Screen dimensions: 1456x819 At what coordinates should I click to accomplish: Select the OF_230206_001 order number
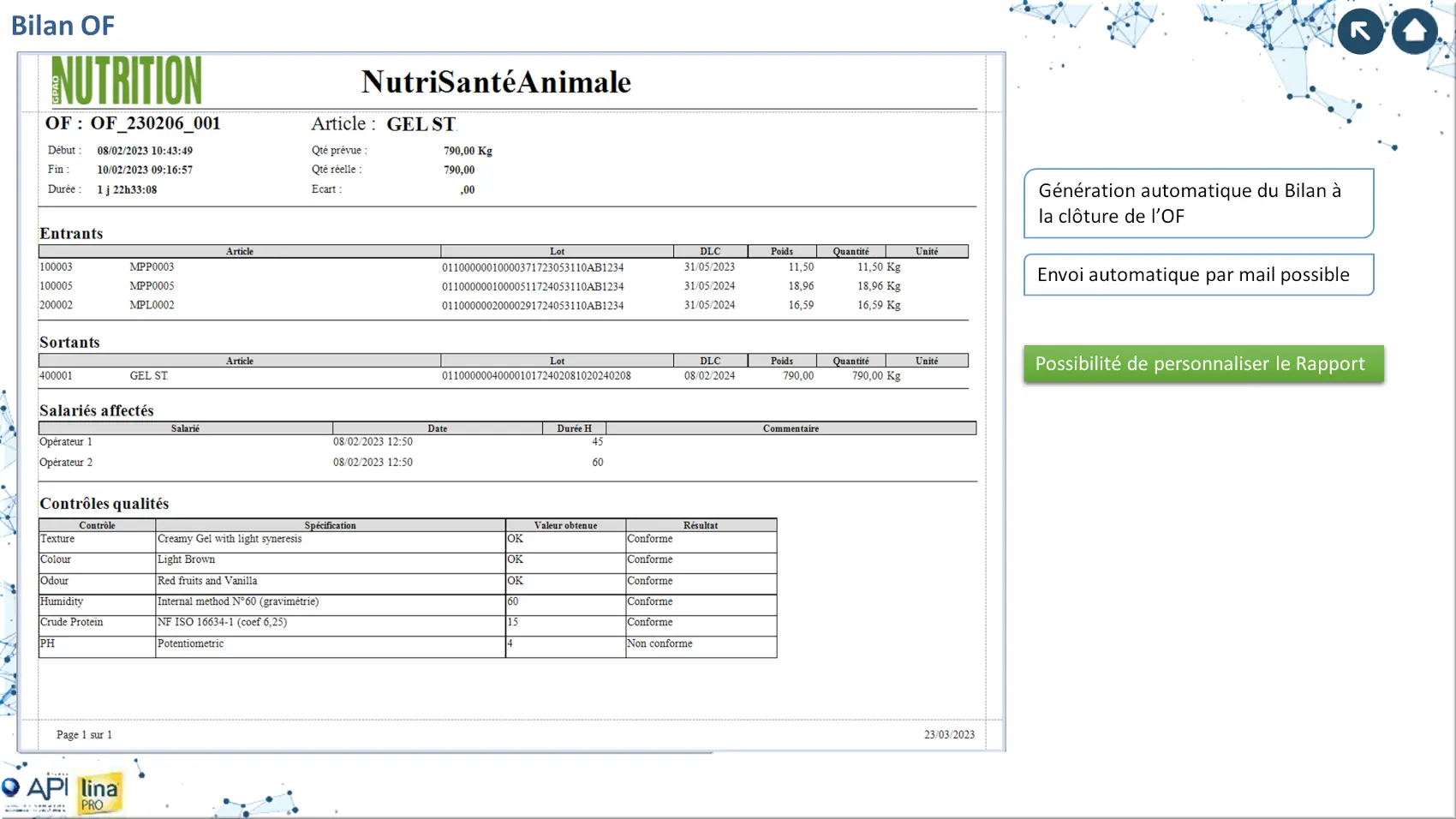tap(155, 123)
